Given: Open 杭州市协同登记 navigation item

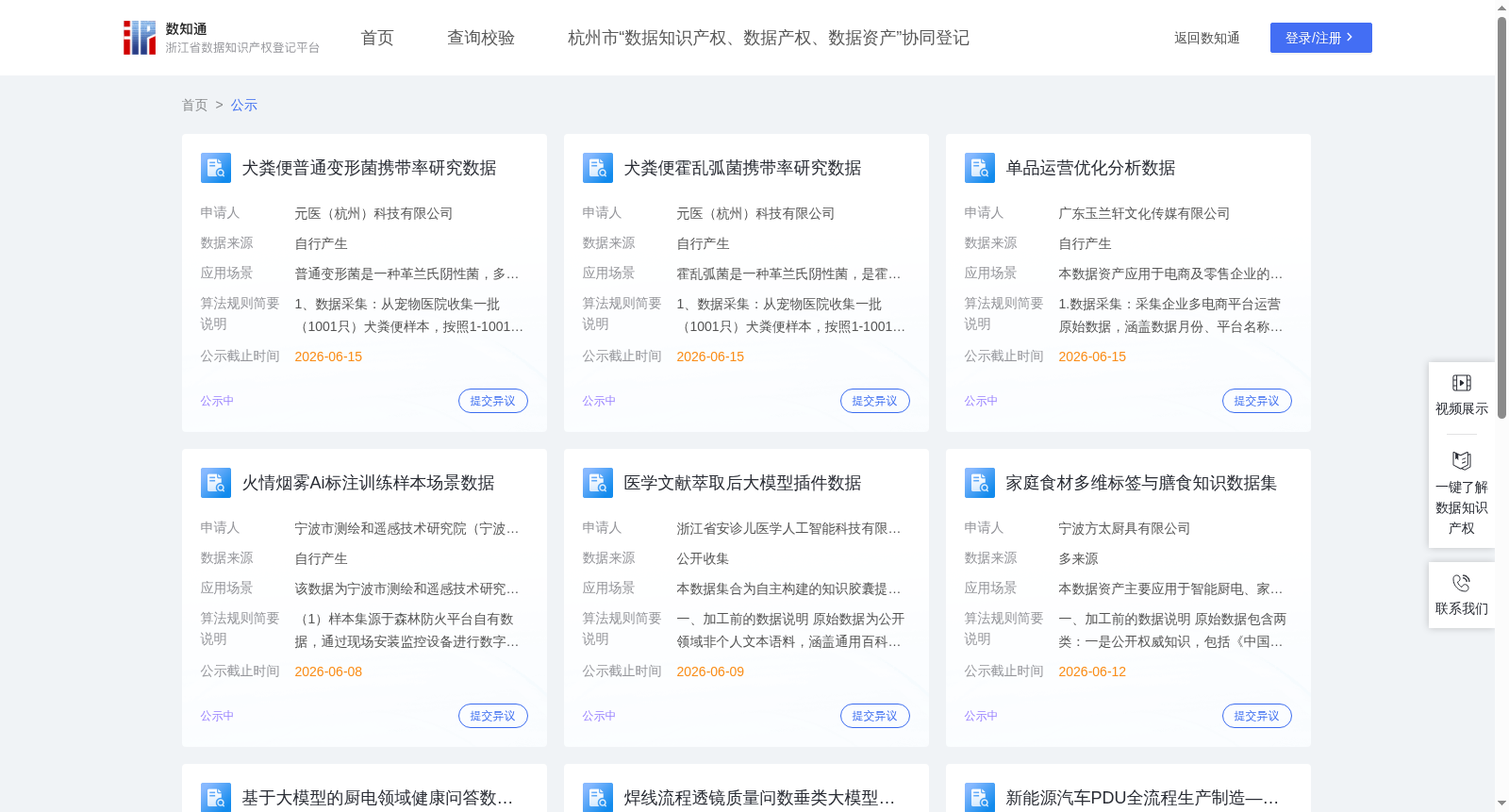Looking at the screenshot, I should pyautogui.click(x=769, y=38).
